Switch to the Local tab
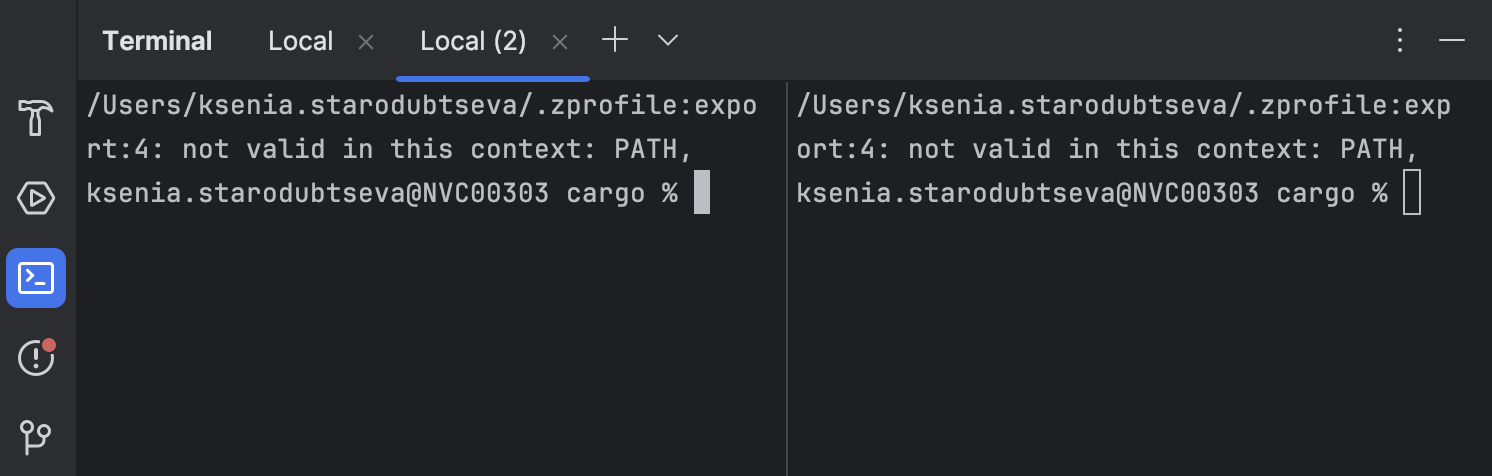The image size is (1492, 476). click(301, 41)
